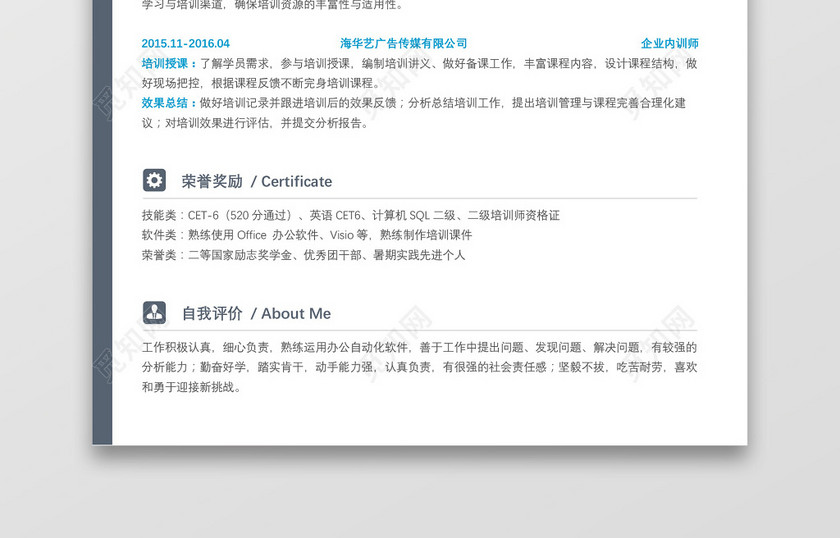Click the line starting with 软件类：熟练使用 Office
The height and width of the screenshot is (538, 840).
coord(307,235)
